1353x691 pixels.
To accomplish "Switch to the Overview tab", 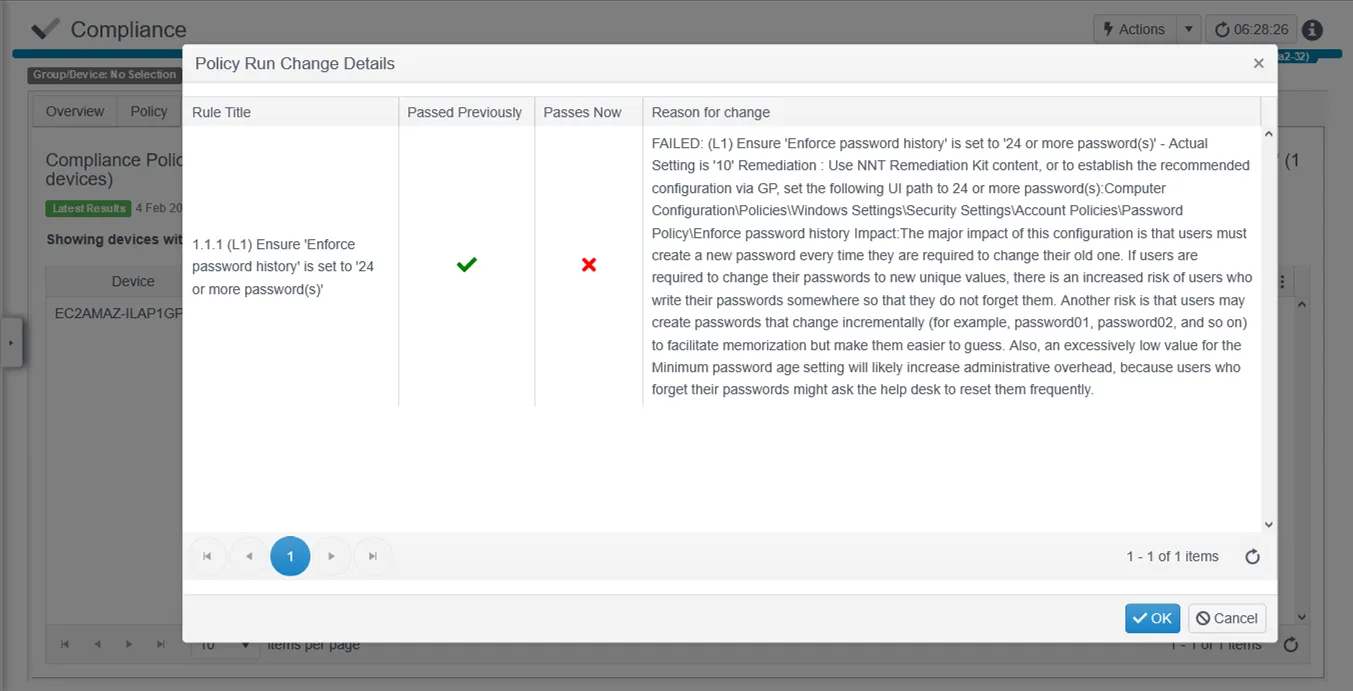I will click(x=75, y=111).
